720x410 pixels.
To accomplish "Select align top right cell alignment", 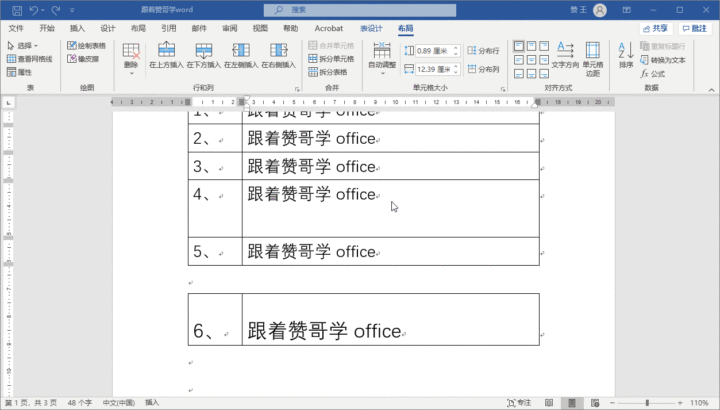I will (544, 46).
